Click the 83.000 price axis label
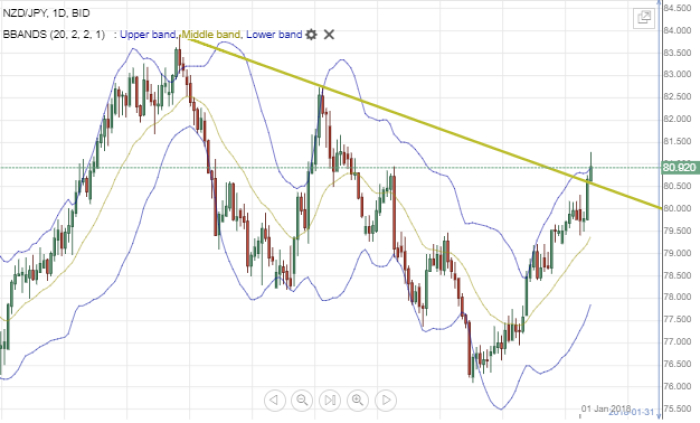Image resolution: width=700 pixels, height=423 pixels. (x=677, y=75)
